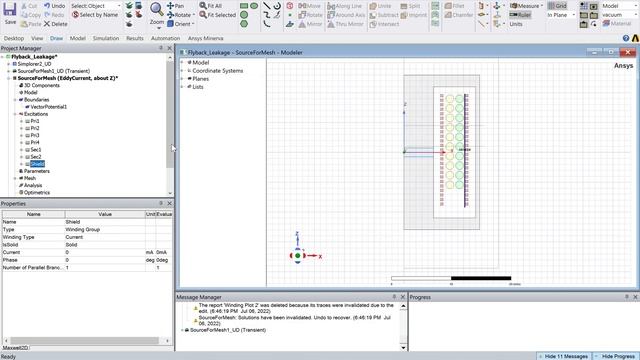
Task: Close the Message Manager panel
Action: tap(402, 297)
